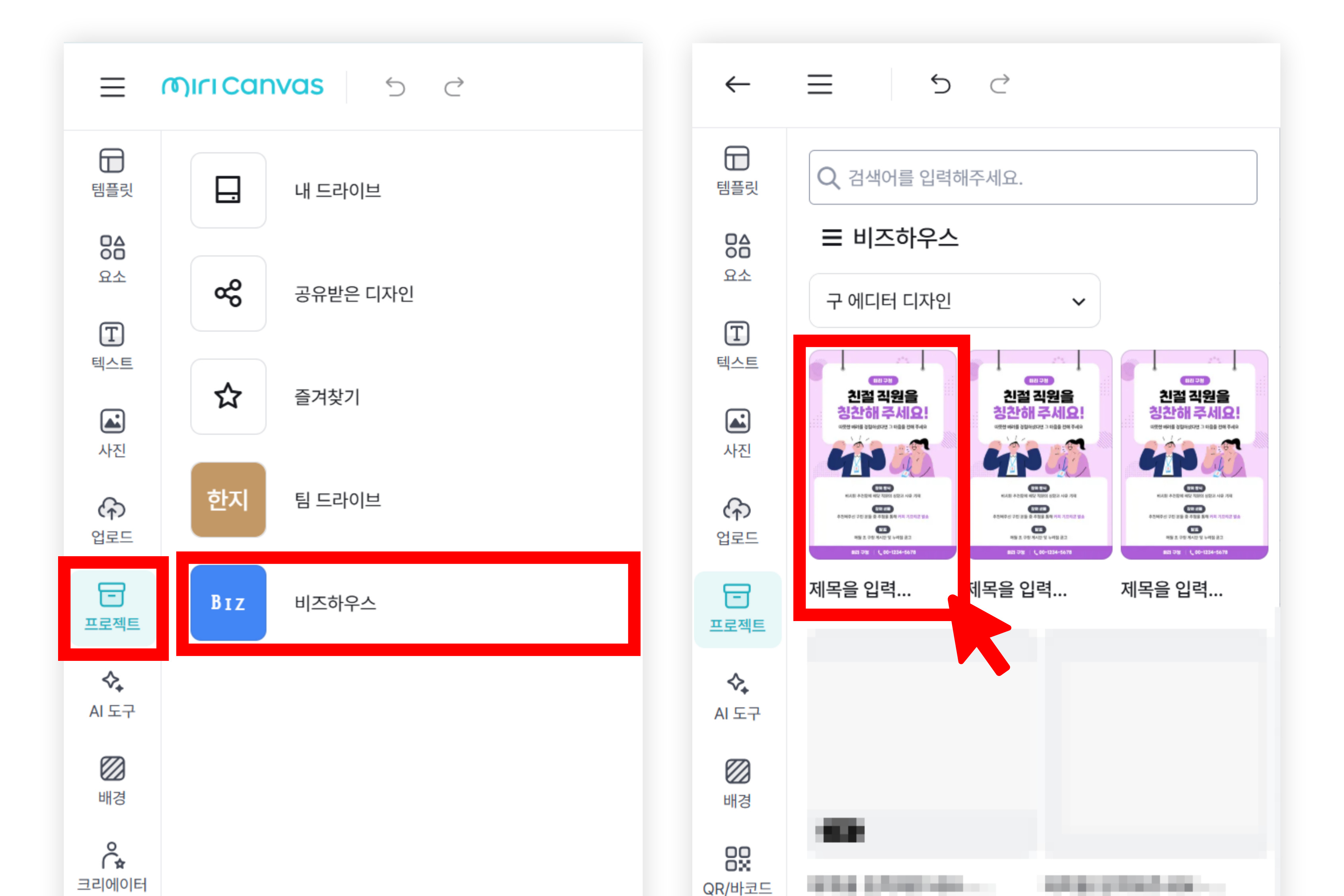Image resolution: width=1344 pixels, height=896 pixels.
Task: Open the hamburger menu beside the MiriCanvas logo
Action: (113, 87)
